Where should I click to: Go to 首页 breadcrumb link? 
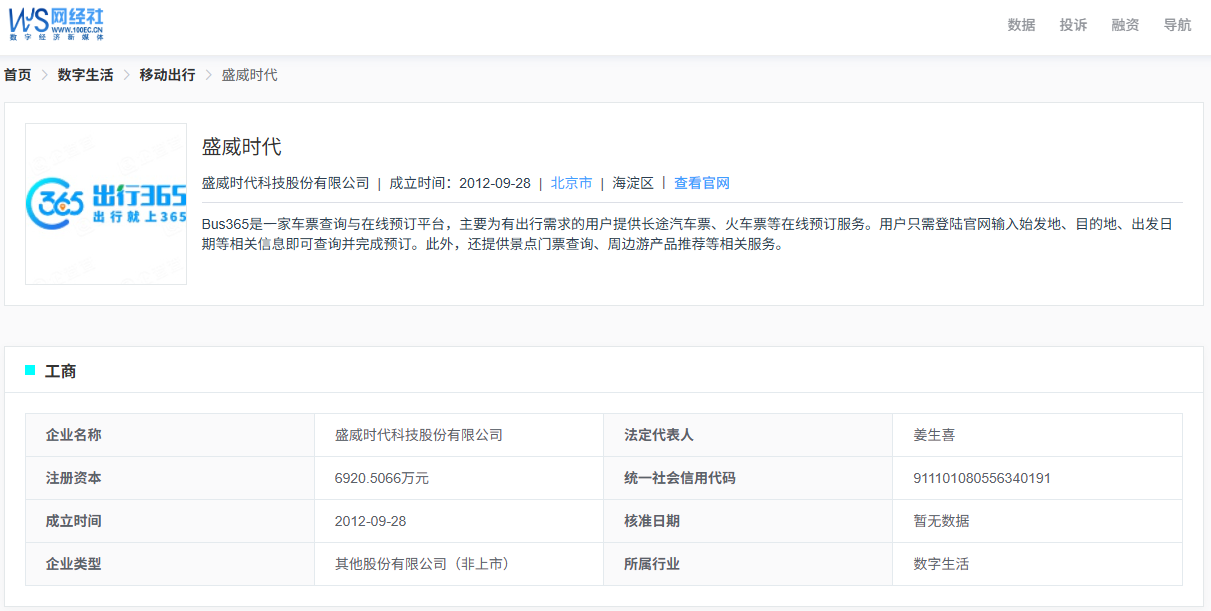point(18,75)
